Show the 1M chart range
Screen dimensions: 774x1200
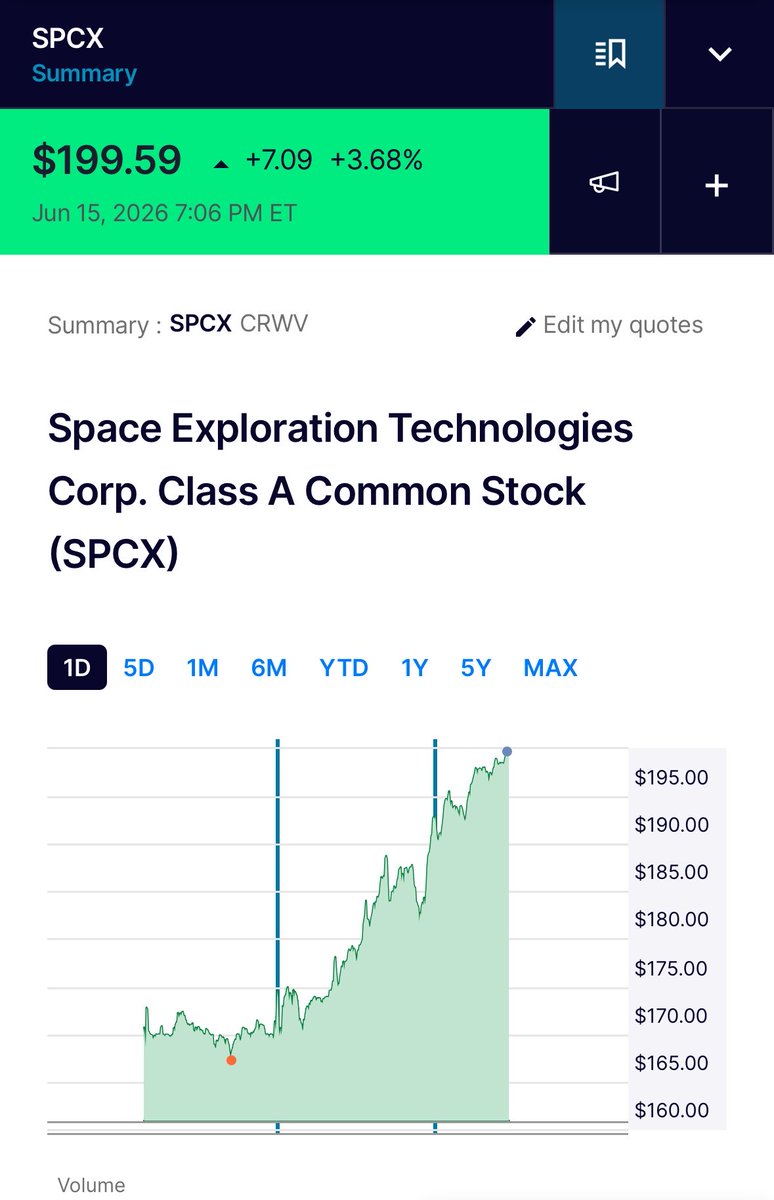[x=203, y=668]
